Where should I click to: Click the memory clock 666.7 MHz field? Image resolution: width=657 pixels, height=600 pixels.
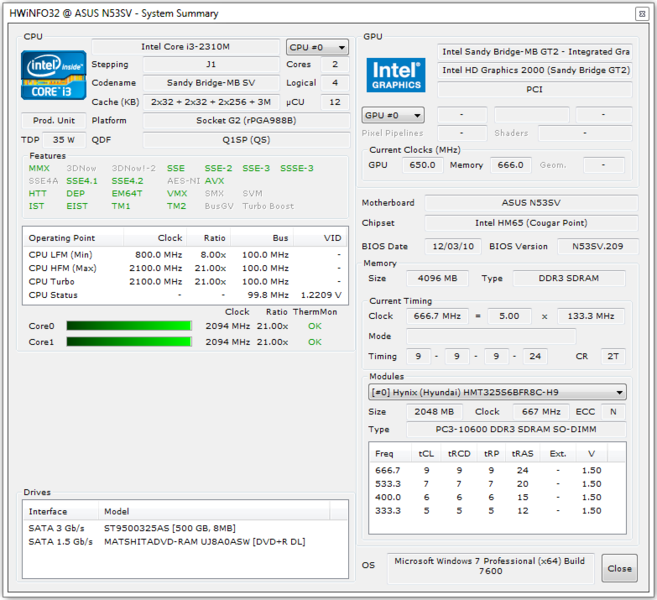tap(437, 316)
